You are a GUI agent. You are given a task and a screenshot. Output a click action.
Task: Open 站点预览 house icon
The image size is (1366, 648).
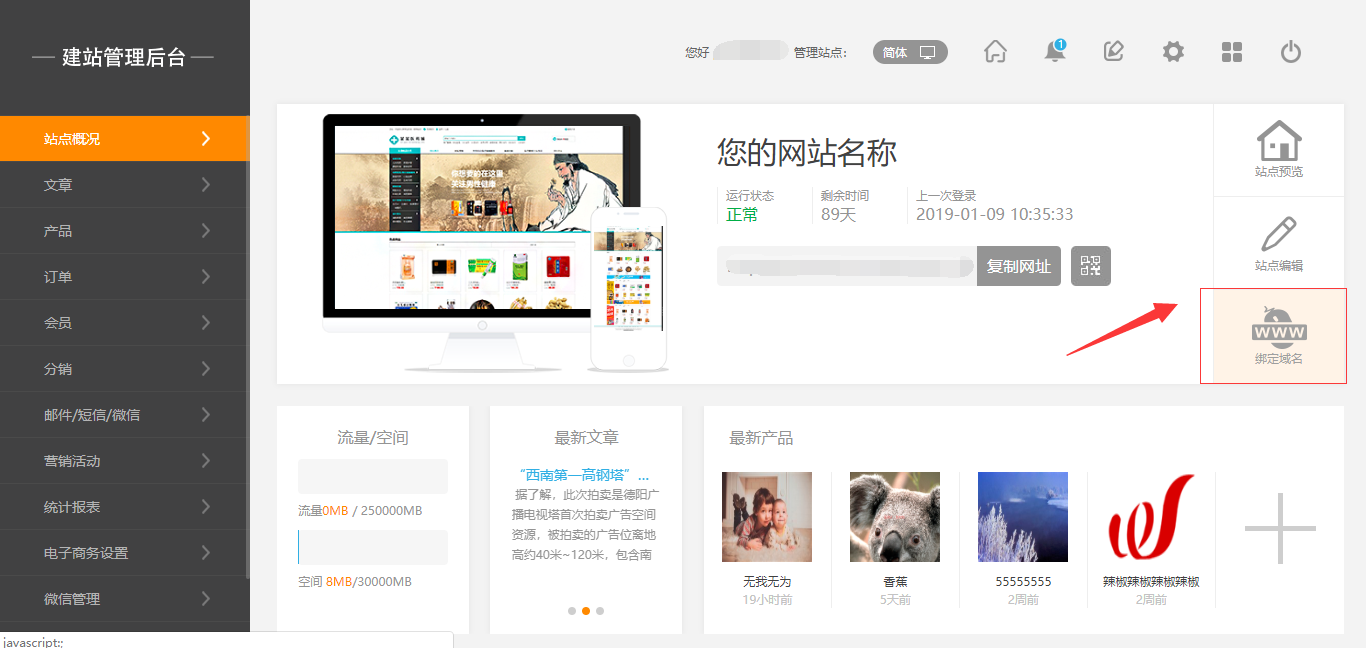point(1279,149)
